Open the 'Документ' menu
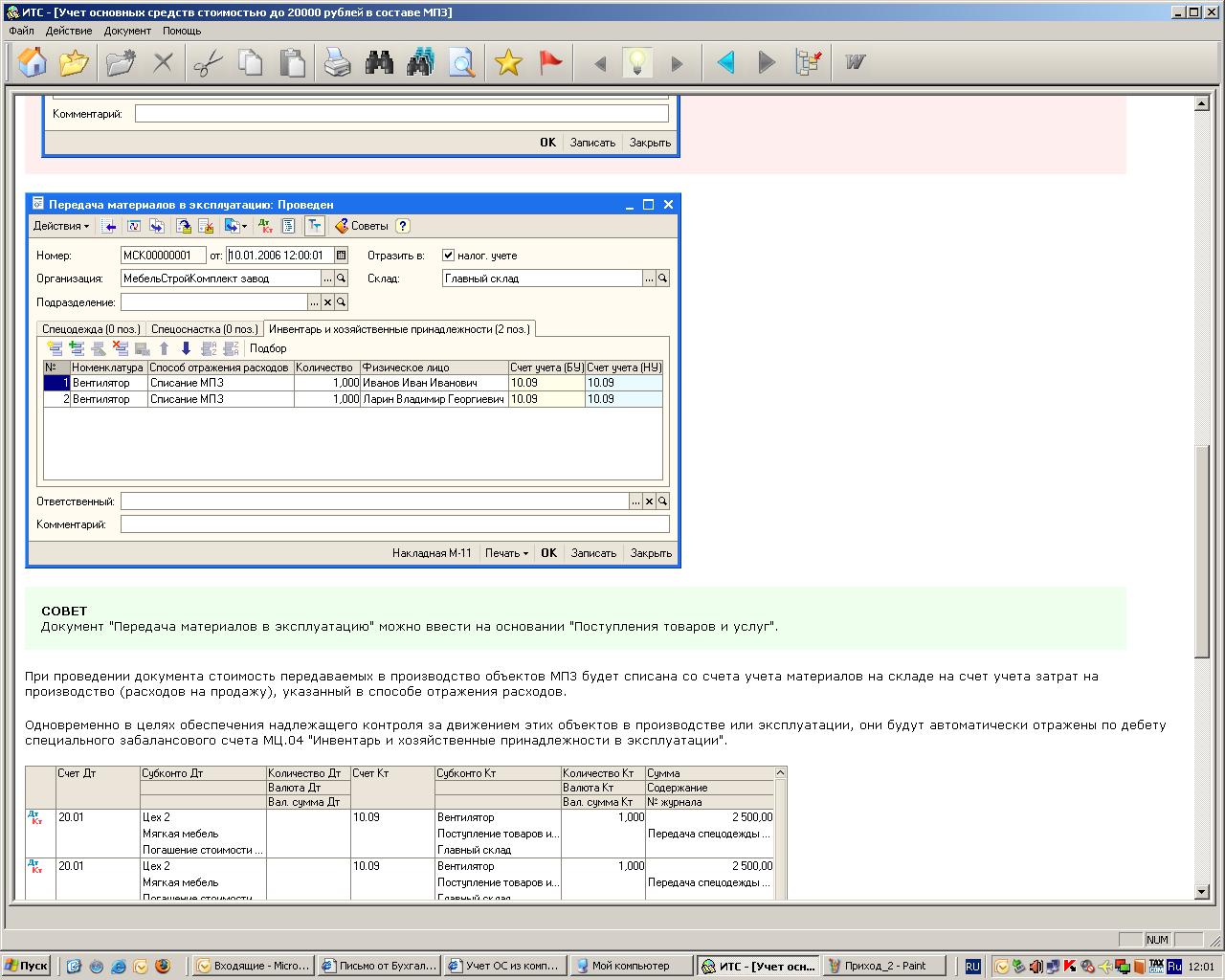1225x980 pixels. pyautogui.click(x=127, y=31)
